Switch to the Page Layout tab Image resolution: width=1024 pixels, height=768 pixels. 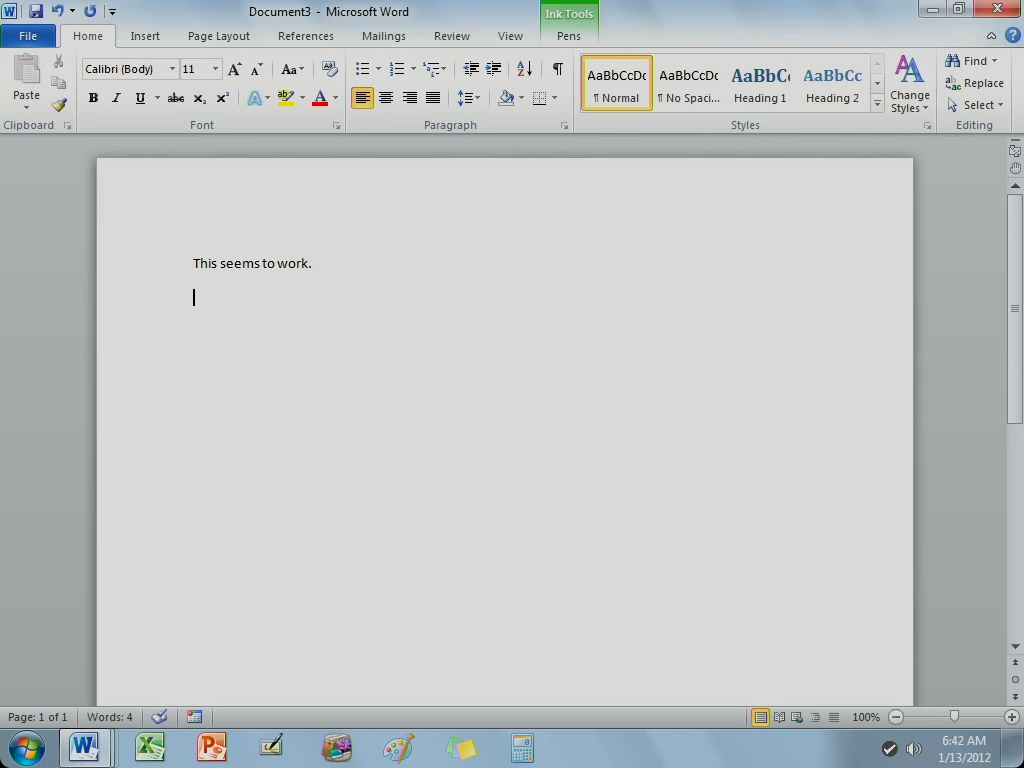(218, 36)
